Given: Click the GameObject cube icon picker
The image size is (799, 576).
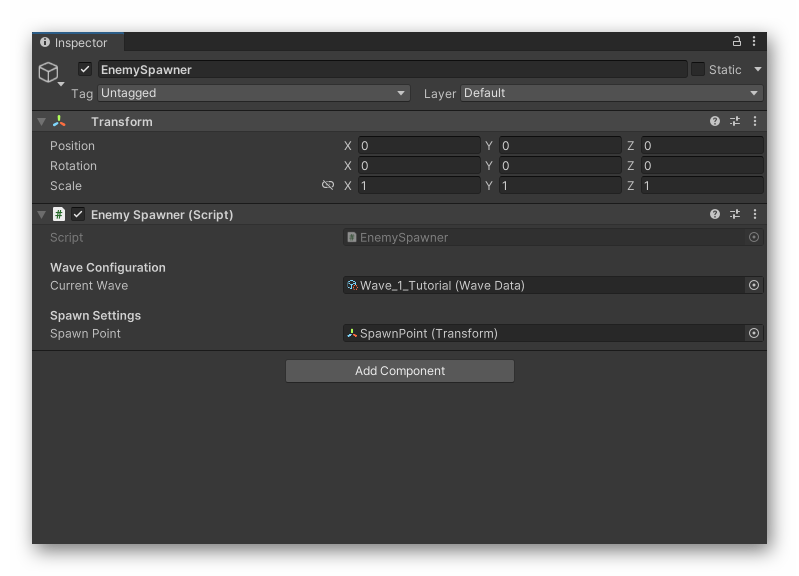Looking at the screenshot, I should pyautogui.click(x=50, y=73).
